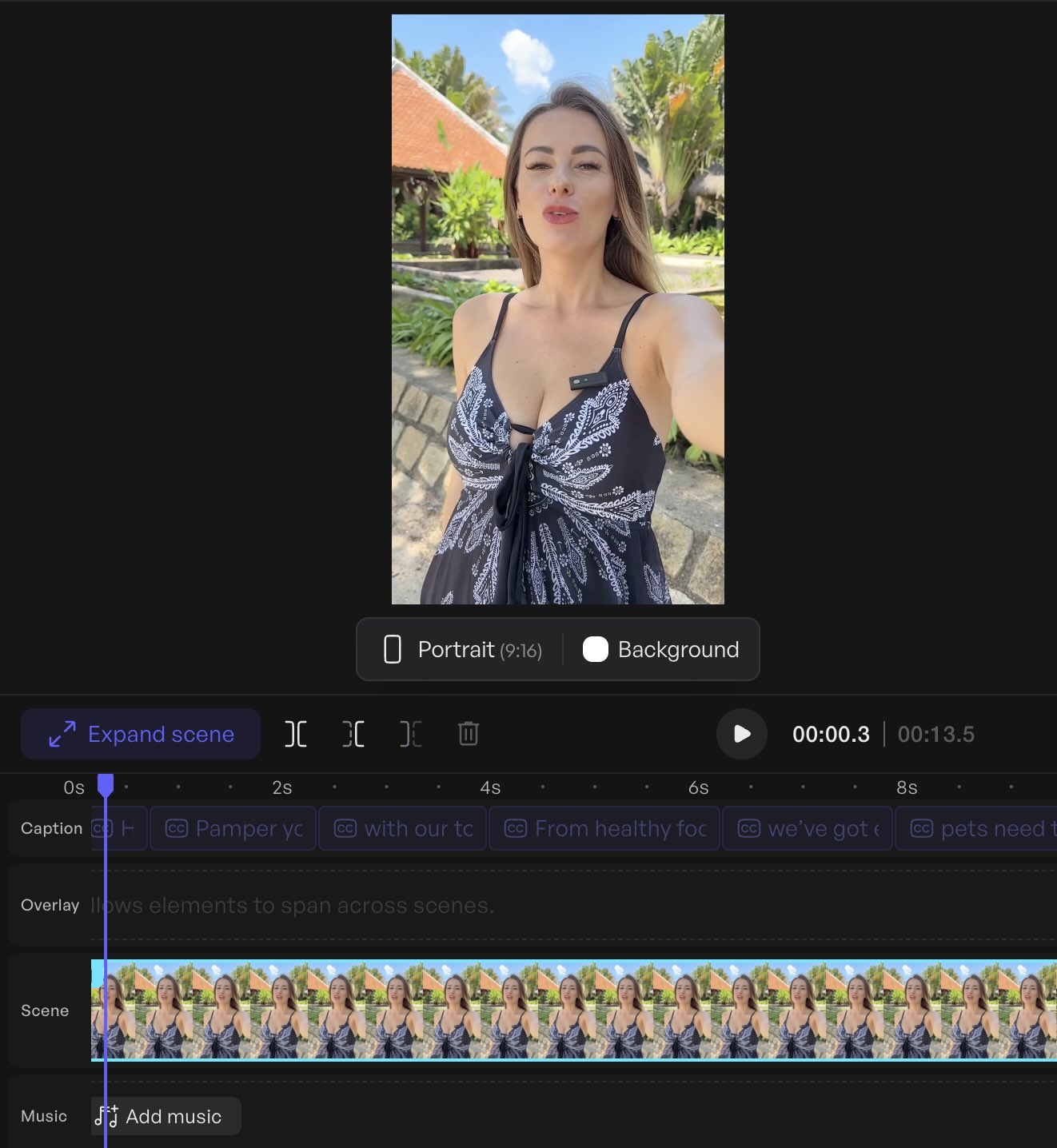Select the trim-left-of-playhead icon
1057x1148 pixels.
(353, 733)
